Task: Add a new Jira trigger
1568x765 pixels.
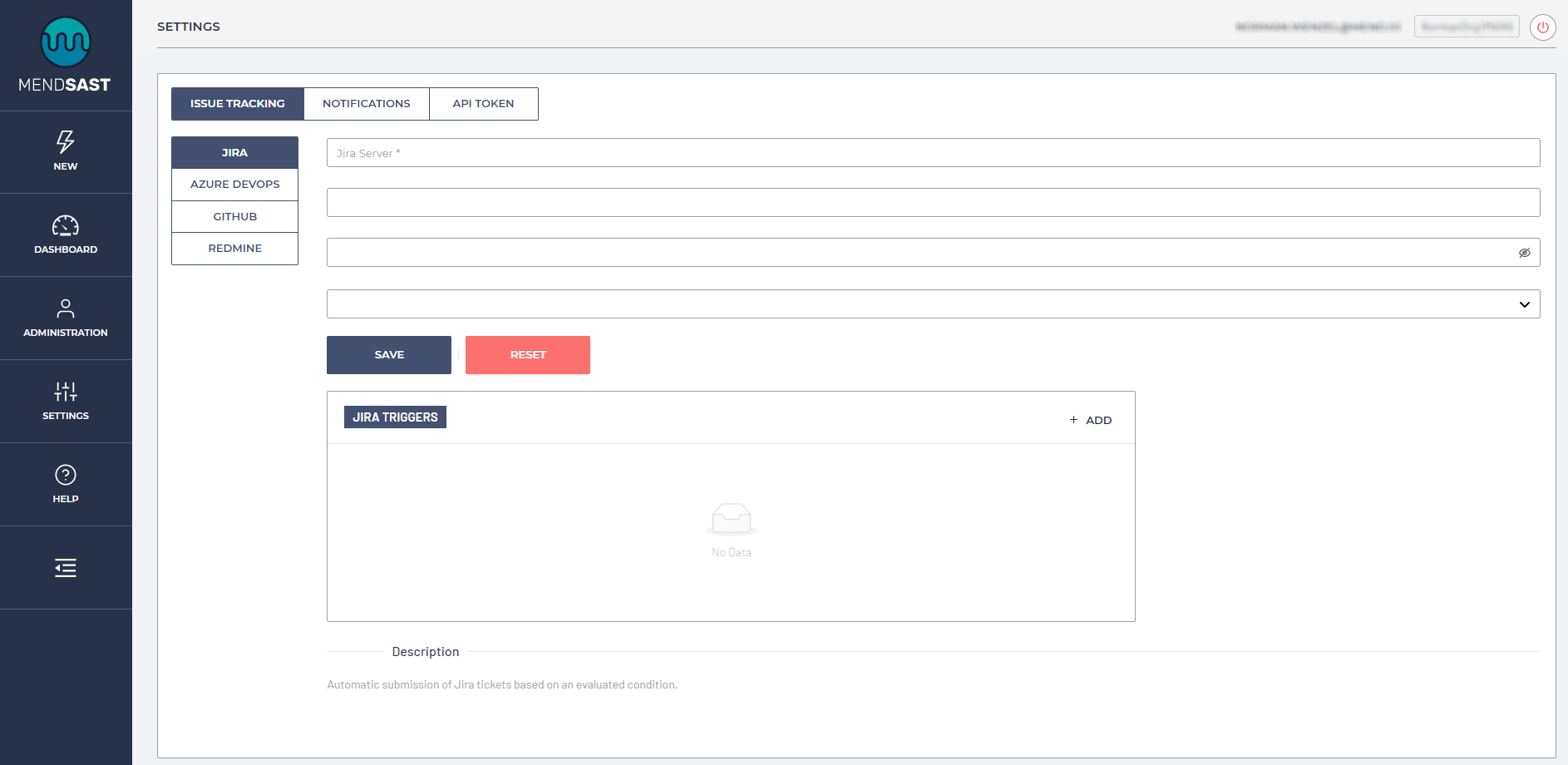Action: pyautogui.click(x=1090, y=420)
